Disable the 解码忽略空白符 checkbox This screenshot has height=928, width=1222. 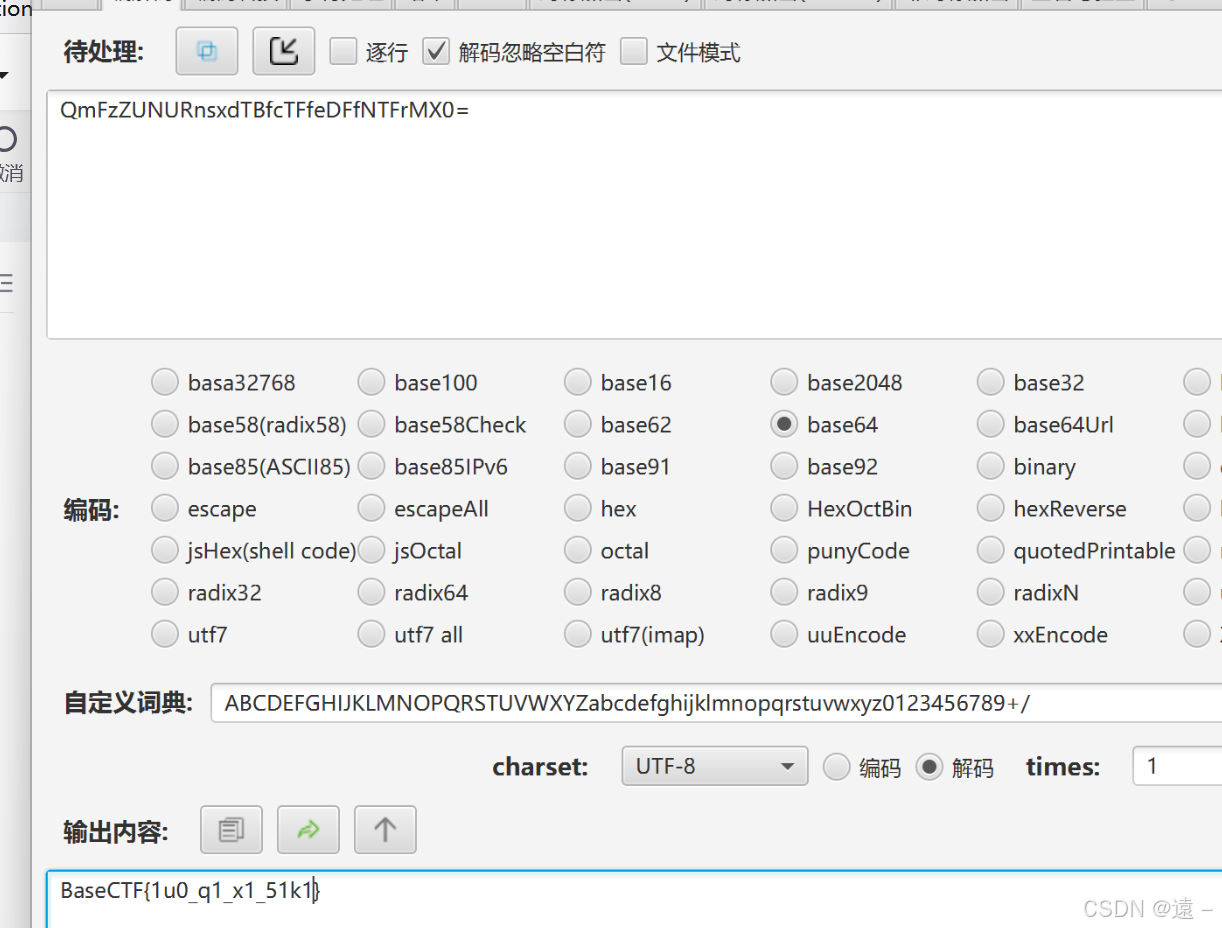(436, 51)
